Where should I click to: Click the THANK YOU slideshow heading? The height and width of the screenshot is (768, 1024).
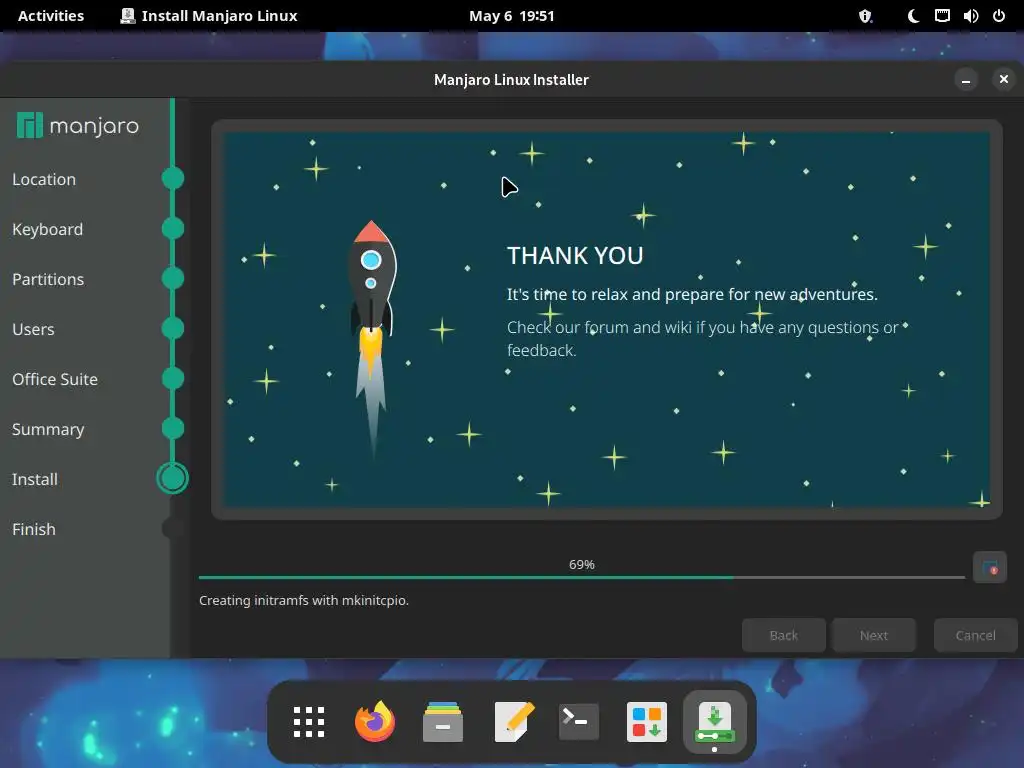click(x=575, y=255)
